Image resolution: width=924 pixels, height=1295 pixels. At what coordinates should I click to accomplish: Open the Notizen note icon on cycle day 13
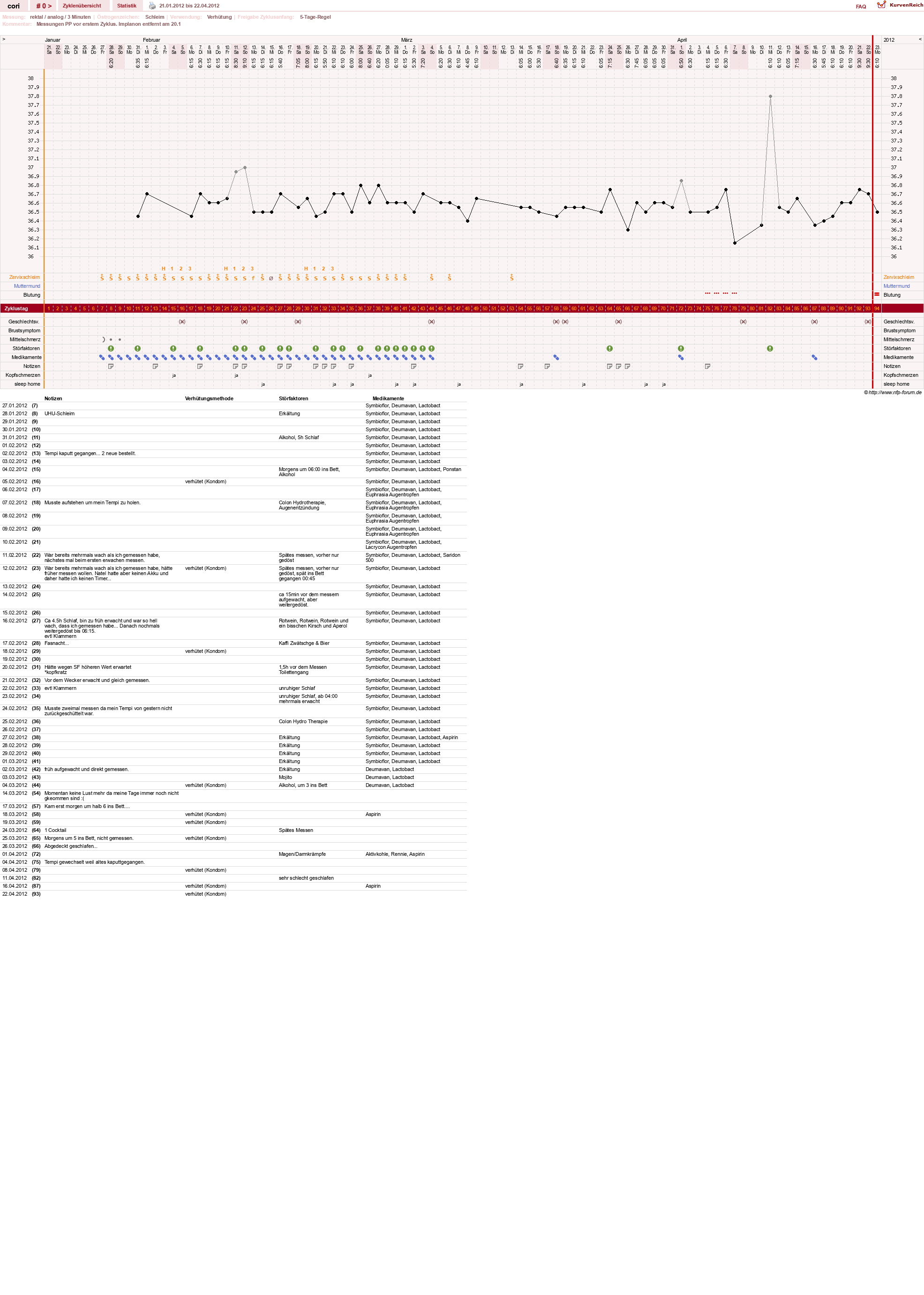155,366
